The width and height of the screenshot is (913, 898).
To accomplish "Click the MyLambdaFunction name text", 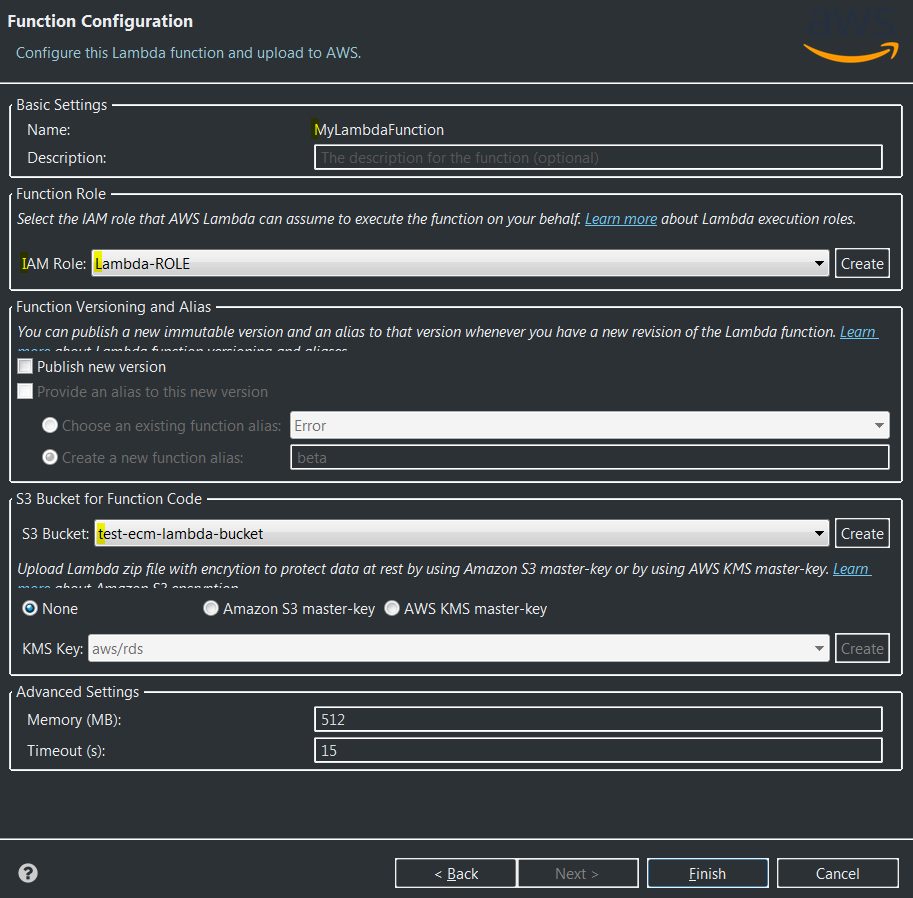I will [x=379, y=130].
